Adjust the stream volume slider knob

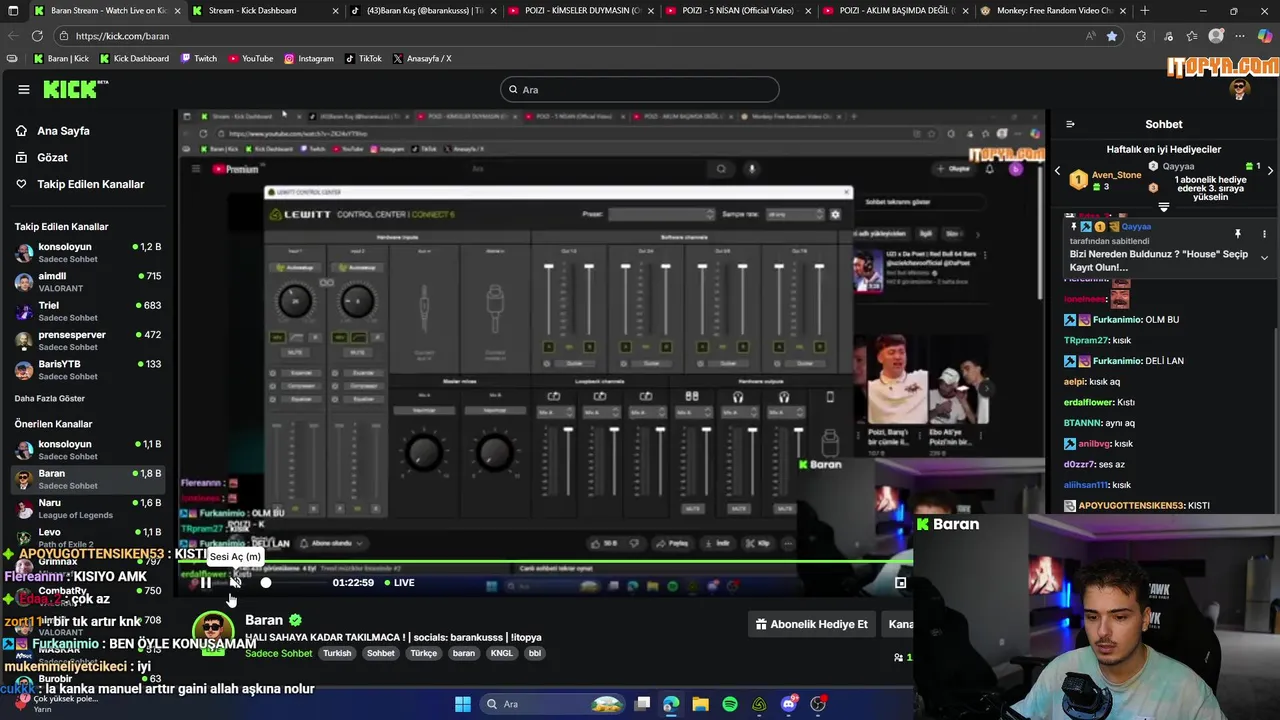pos(266,583)
